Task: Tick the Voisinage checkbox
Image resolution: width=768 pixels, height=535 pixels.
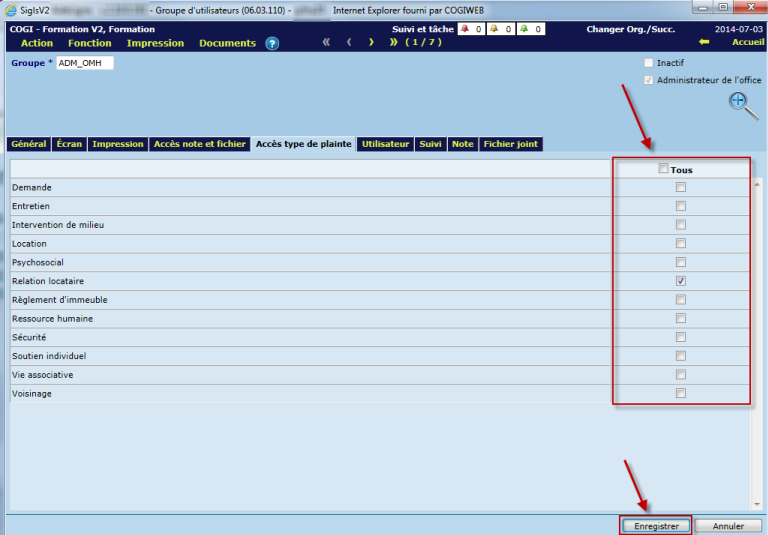Action: pyautogui.click(x=681, y=393)
